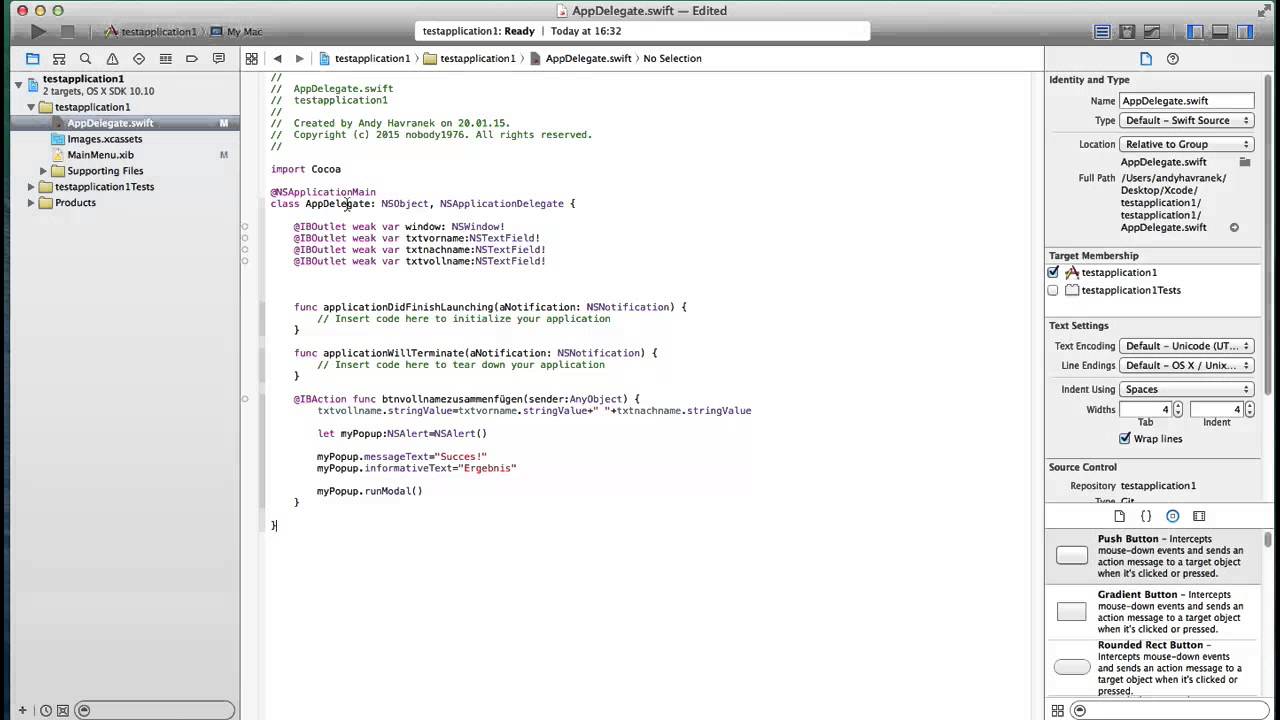Stop the running application
Image resolution: width=1280 pixels, height=720 pixels.
[68, 32]
